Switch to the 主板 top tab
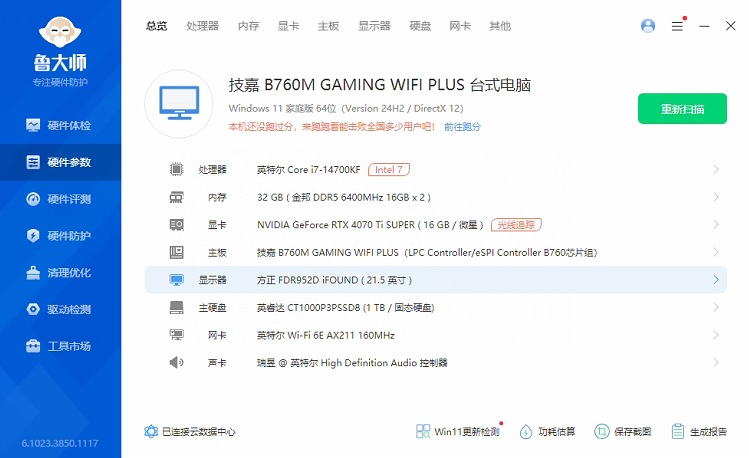Image resolution: width=749 pixels, height=458 pixels. (x=329, y=26)
